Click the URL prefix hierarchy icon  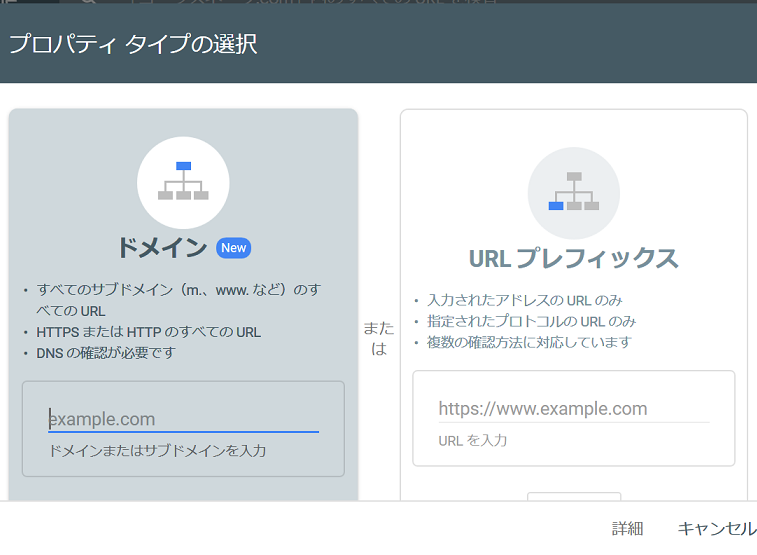[x=574, y=193]
